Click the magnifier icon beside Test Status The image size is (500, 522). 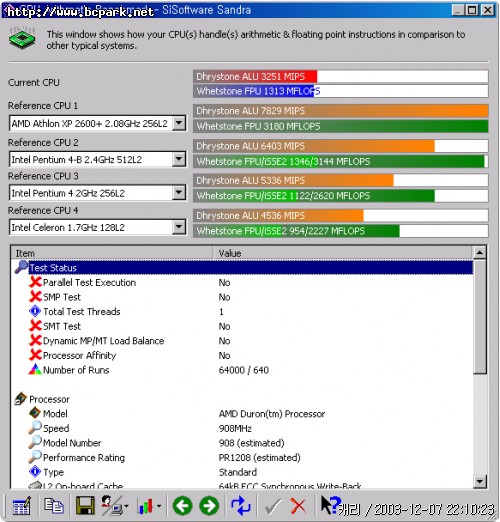21,267
